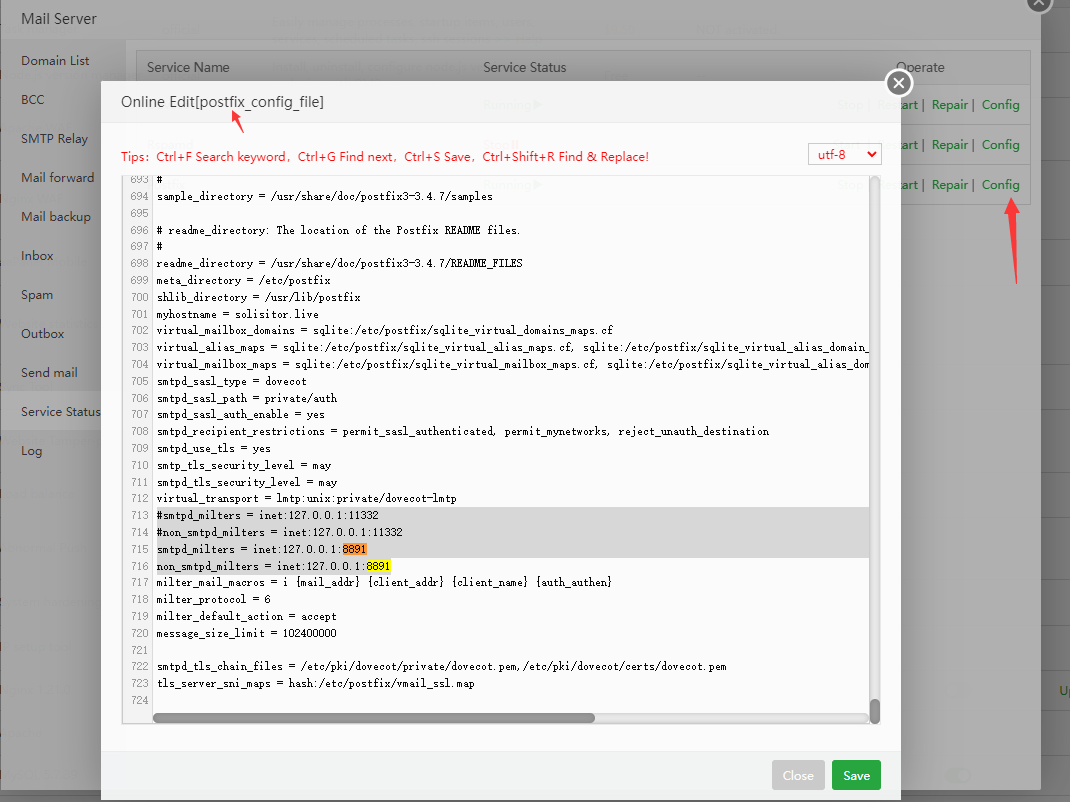Click the Close button in editor dialog
The image size is (1070, 802).
click(x=798, y=775)
